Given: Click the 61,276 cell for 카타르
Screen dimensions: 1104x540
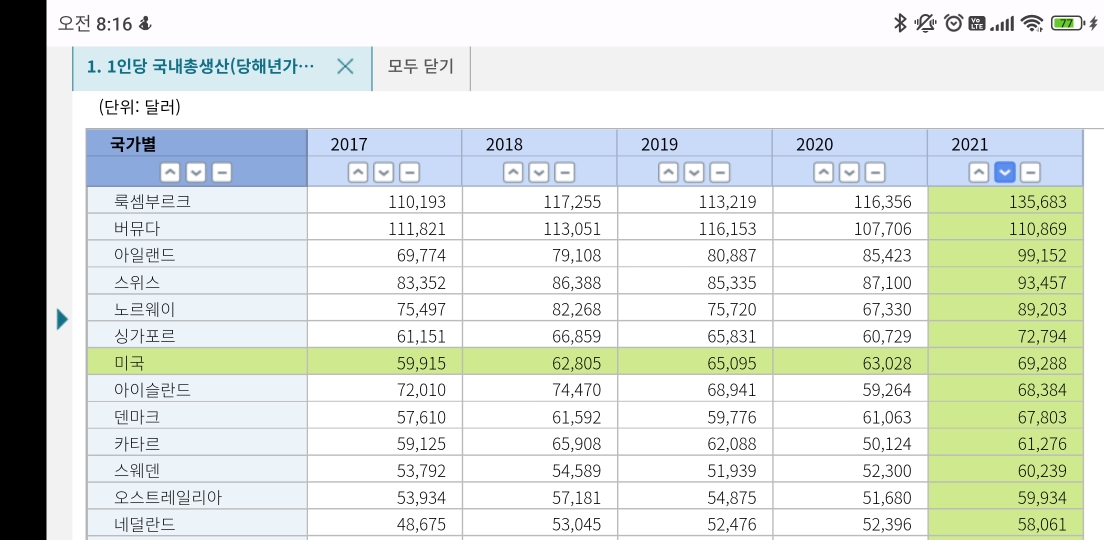Looking at the screenshot, I should pos(1005,444).
